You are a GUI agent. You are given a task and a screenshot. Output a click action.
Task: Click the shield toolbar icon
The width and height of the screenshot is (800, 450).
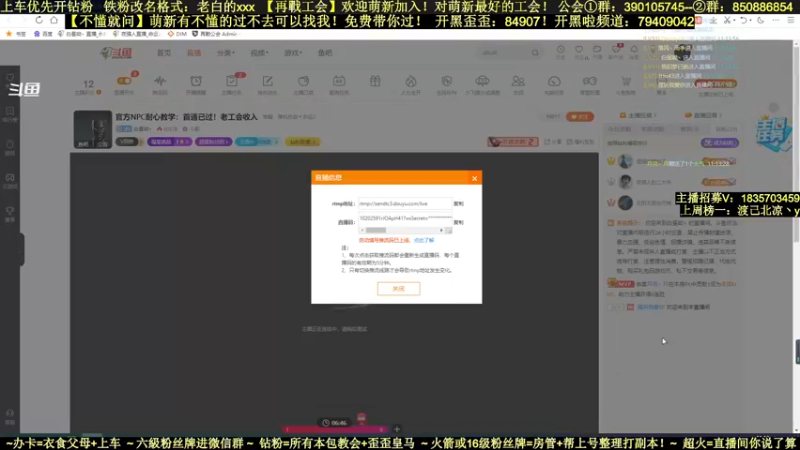pos(446,81)
